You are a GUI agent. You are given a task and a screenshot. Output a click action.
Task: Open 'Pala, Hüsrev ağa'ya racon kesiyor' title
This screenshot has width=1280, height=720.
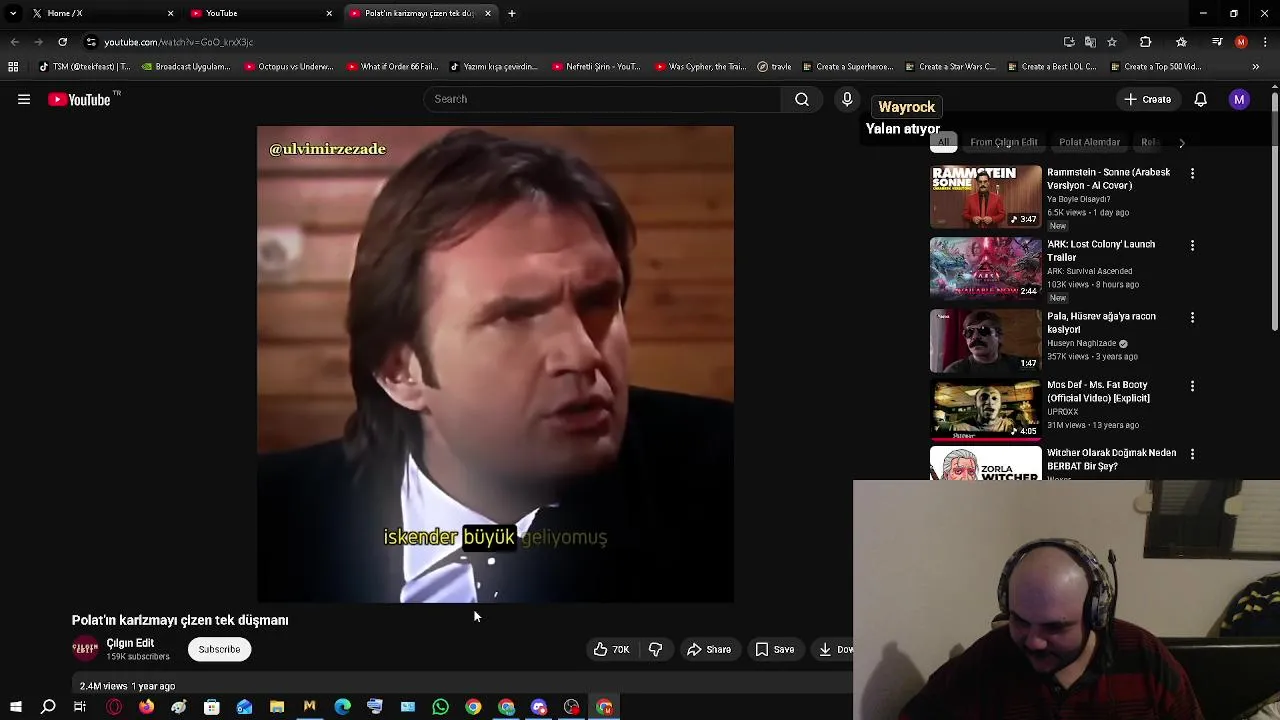[x=1101, y=322]
